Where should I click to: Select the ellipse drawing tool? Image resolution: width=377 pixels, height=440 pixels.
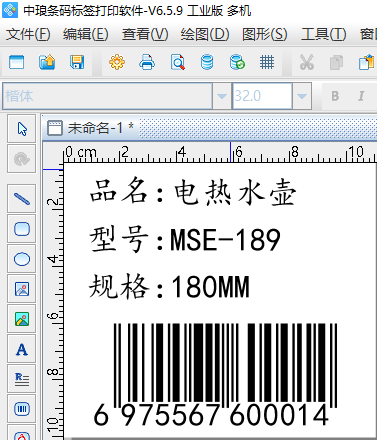(22, 259)
